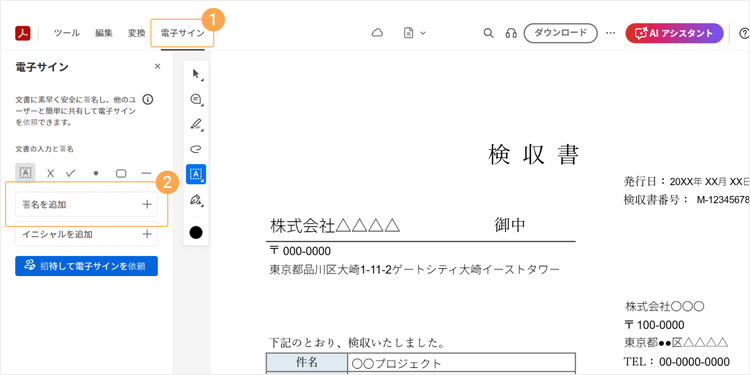
Task: Open the AI アシスタント button
Action: (674, 33)
